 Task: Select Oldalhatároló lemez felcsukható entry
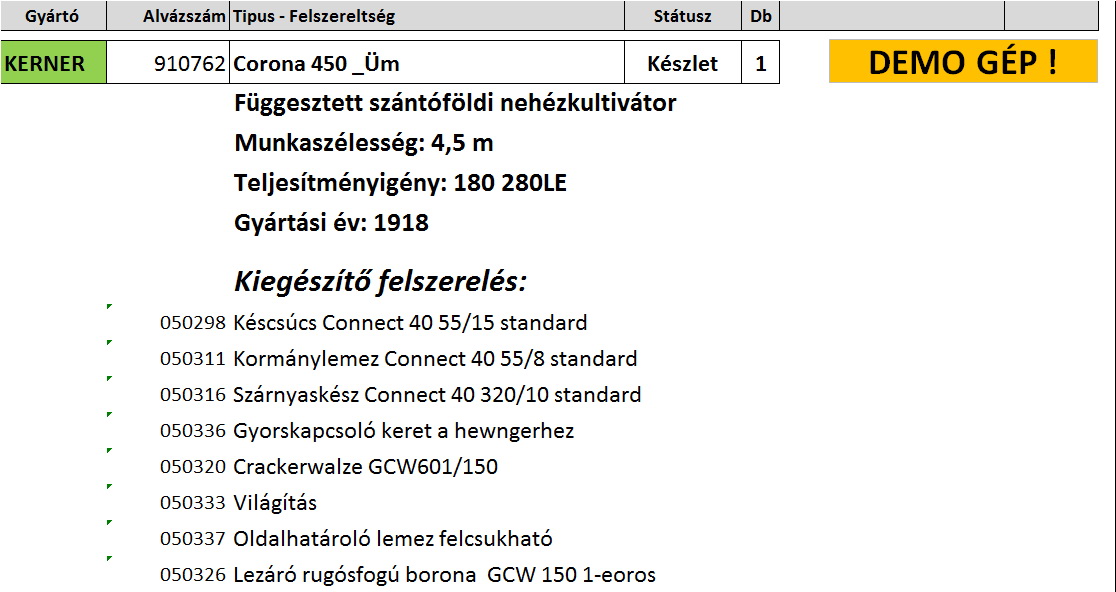pos(393,539)
